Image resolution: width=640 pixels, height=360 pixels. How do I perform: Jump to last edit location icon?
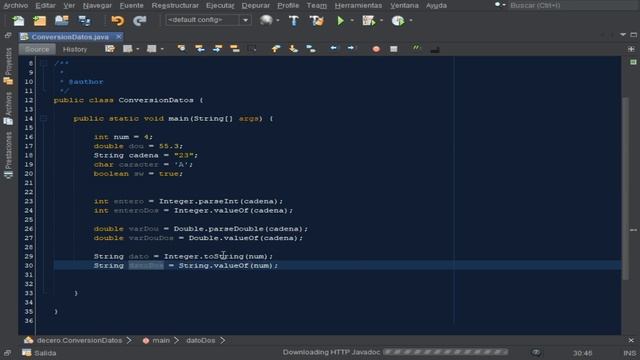pyautogui.click(x=110, y=49)
